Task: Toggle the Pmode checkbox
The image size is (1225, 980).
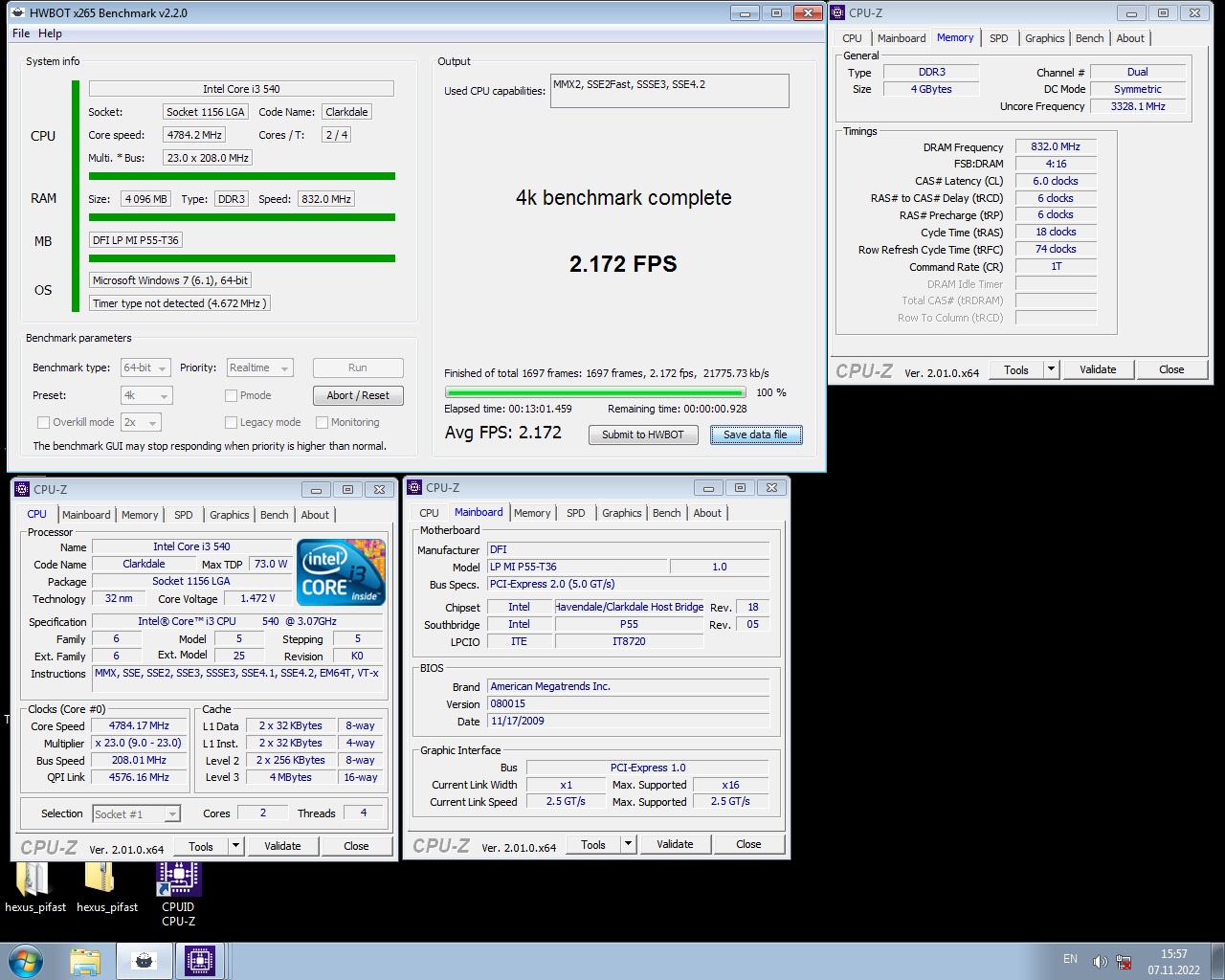Action: tap(231, 395)
